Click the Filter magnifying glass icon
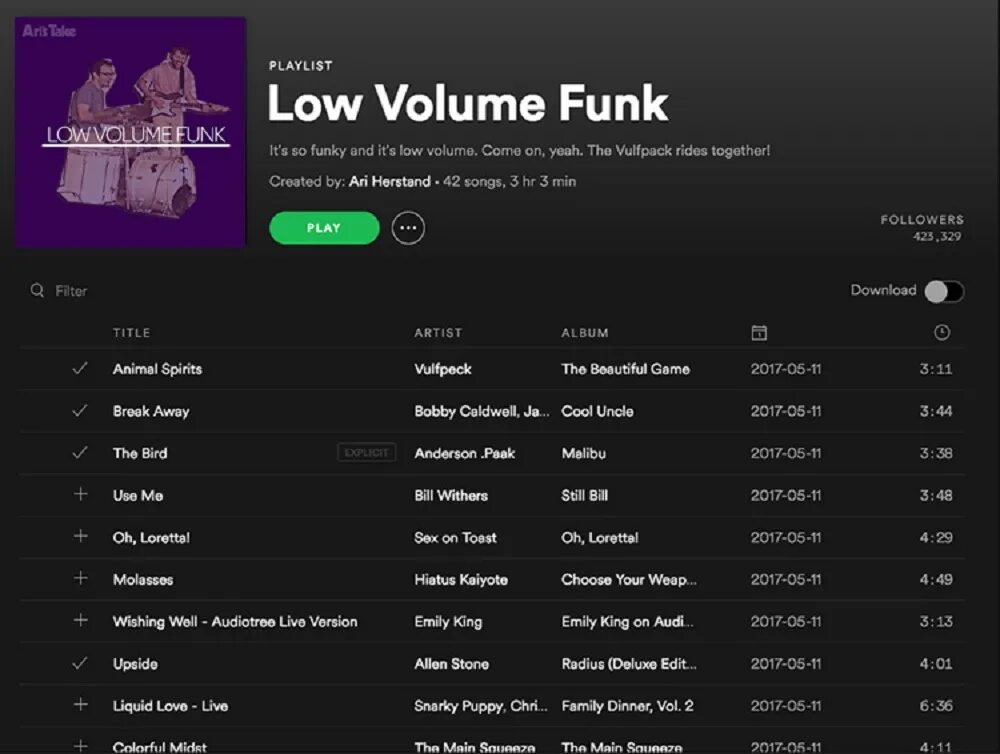Viewport: 1000px width, 754px height. 38,291
